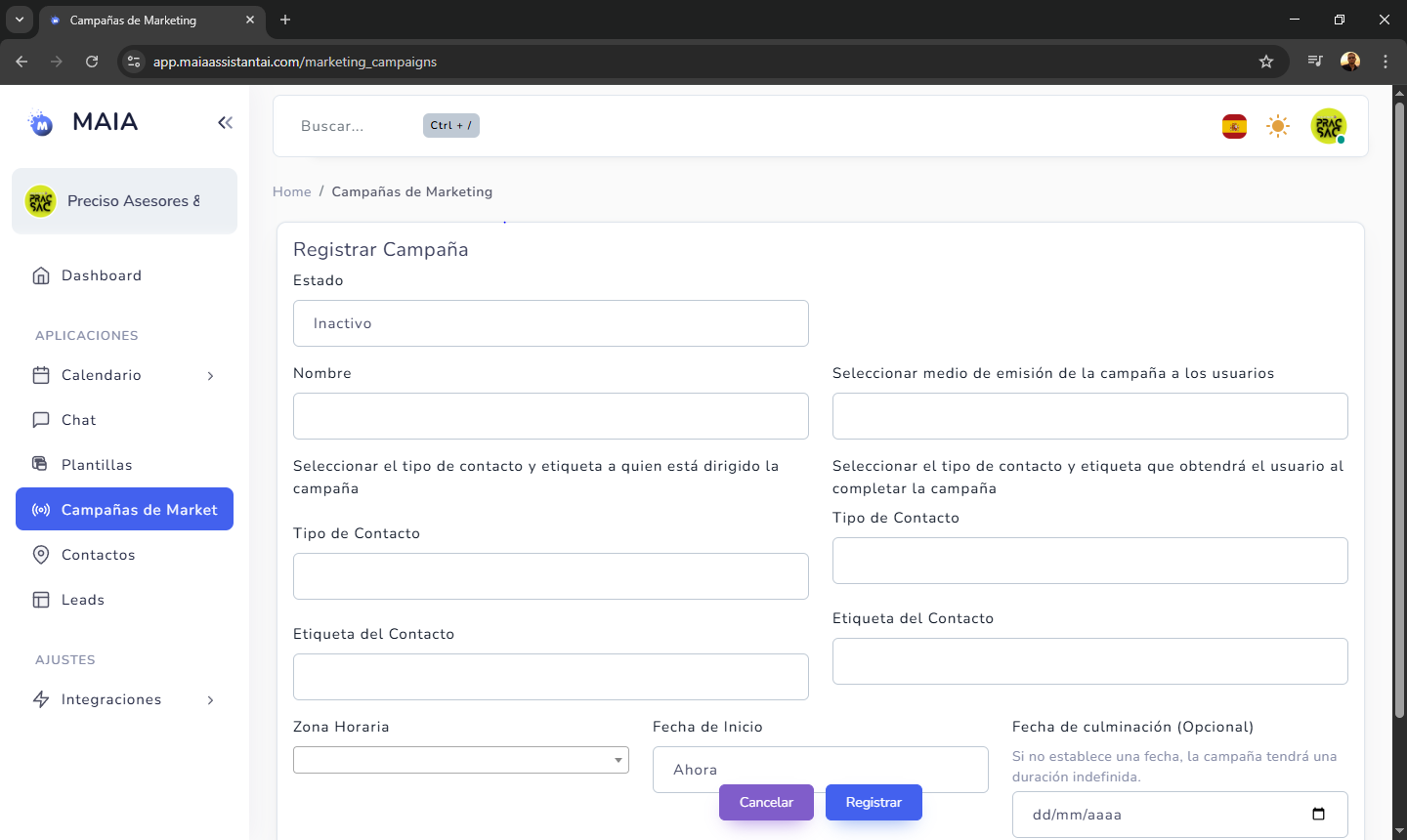The width and height of the screenshot is (1407, 840).
Task: Open Dashboard from the sidebar
Action: [x=102, y=275]
